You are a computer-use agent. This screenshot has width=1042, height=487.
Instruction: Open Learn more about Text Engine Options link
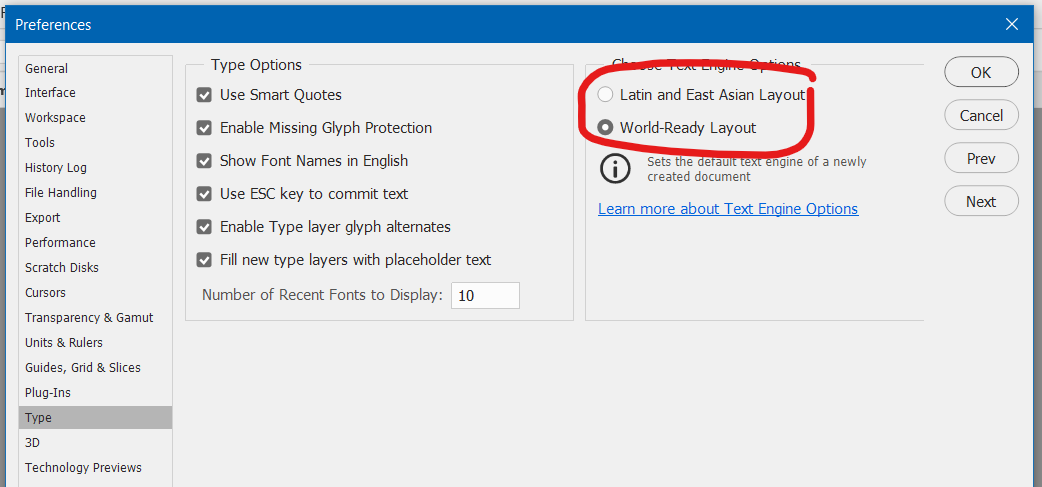tap(728, 209)
